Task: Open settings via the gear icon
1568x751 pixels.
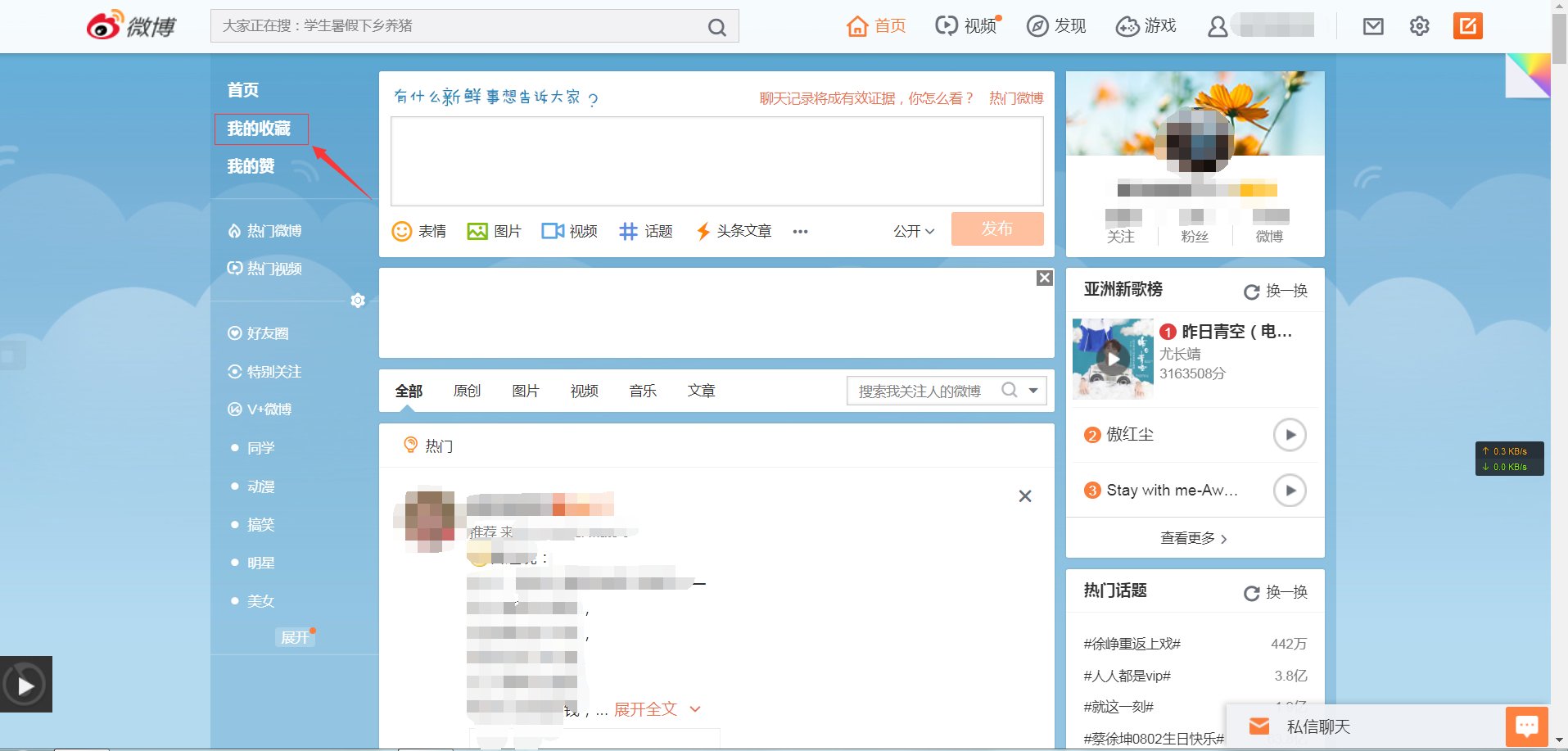Action: point(1420,25)
